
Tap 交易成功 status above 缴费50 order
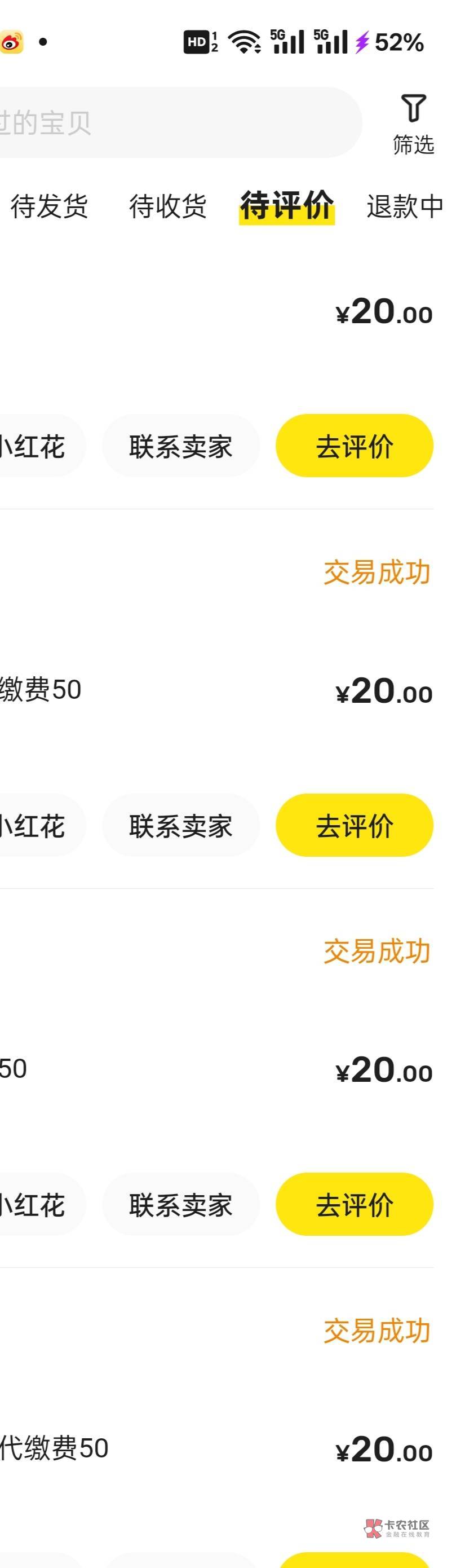tap(377, 573)
